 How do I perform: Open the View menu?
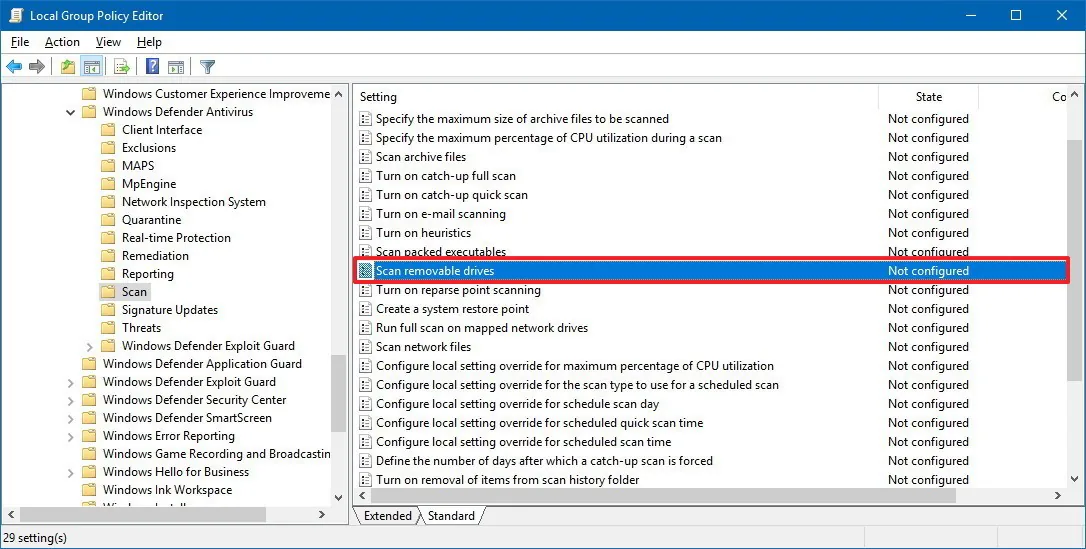click(108, 42)
